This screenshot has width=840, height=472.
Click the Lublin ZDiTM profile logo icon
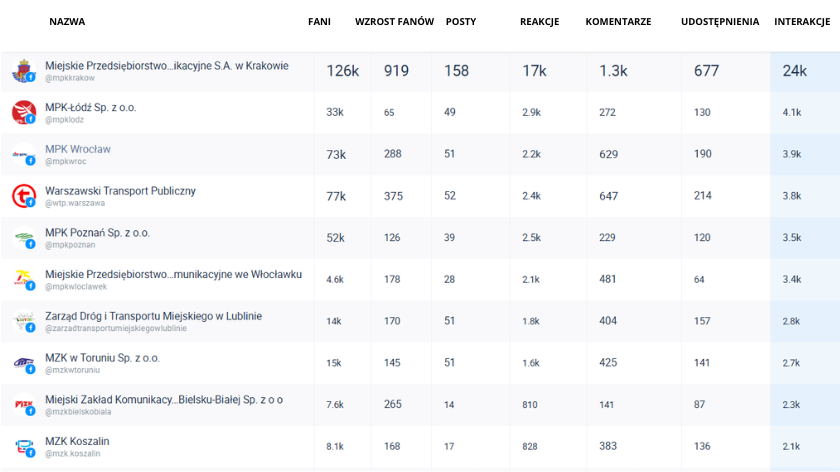(x=23, y=321)
